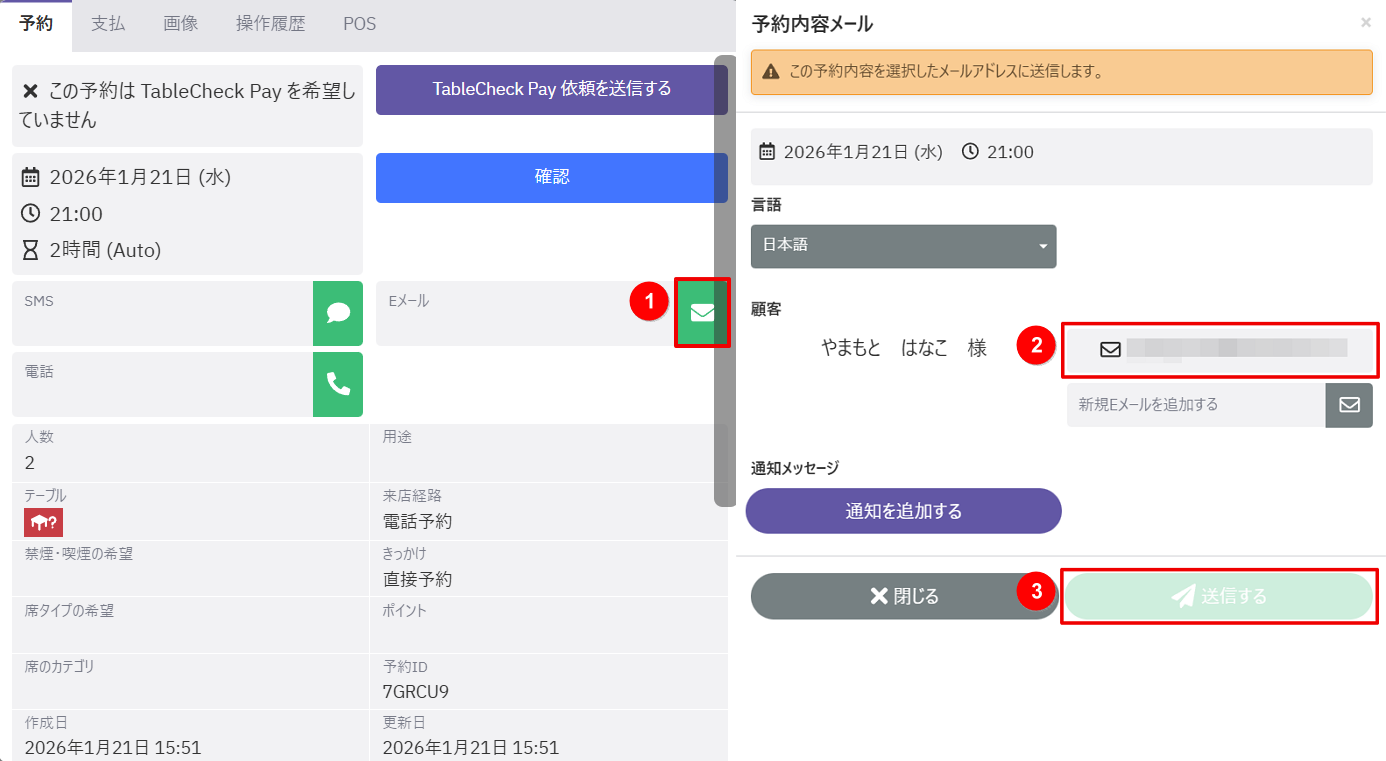1386x761 pixels.
Task: Open the POS tab
Action: (360, 24)
